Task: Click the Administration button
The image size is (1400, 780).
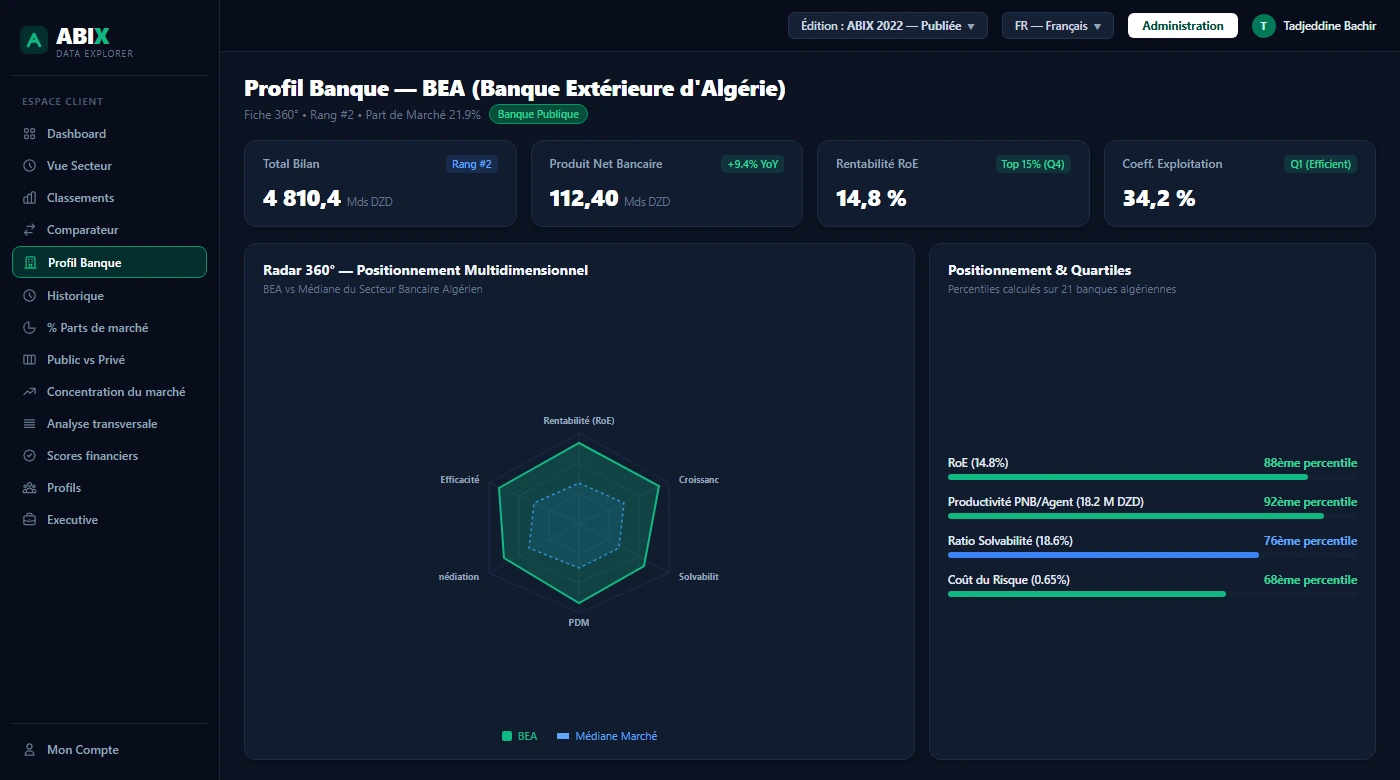Action: coord(1183,26)
